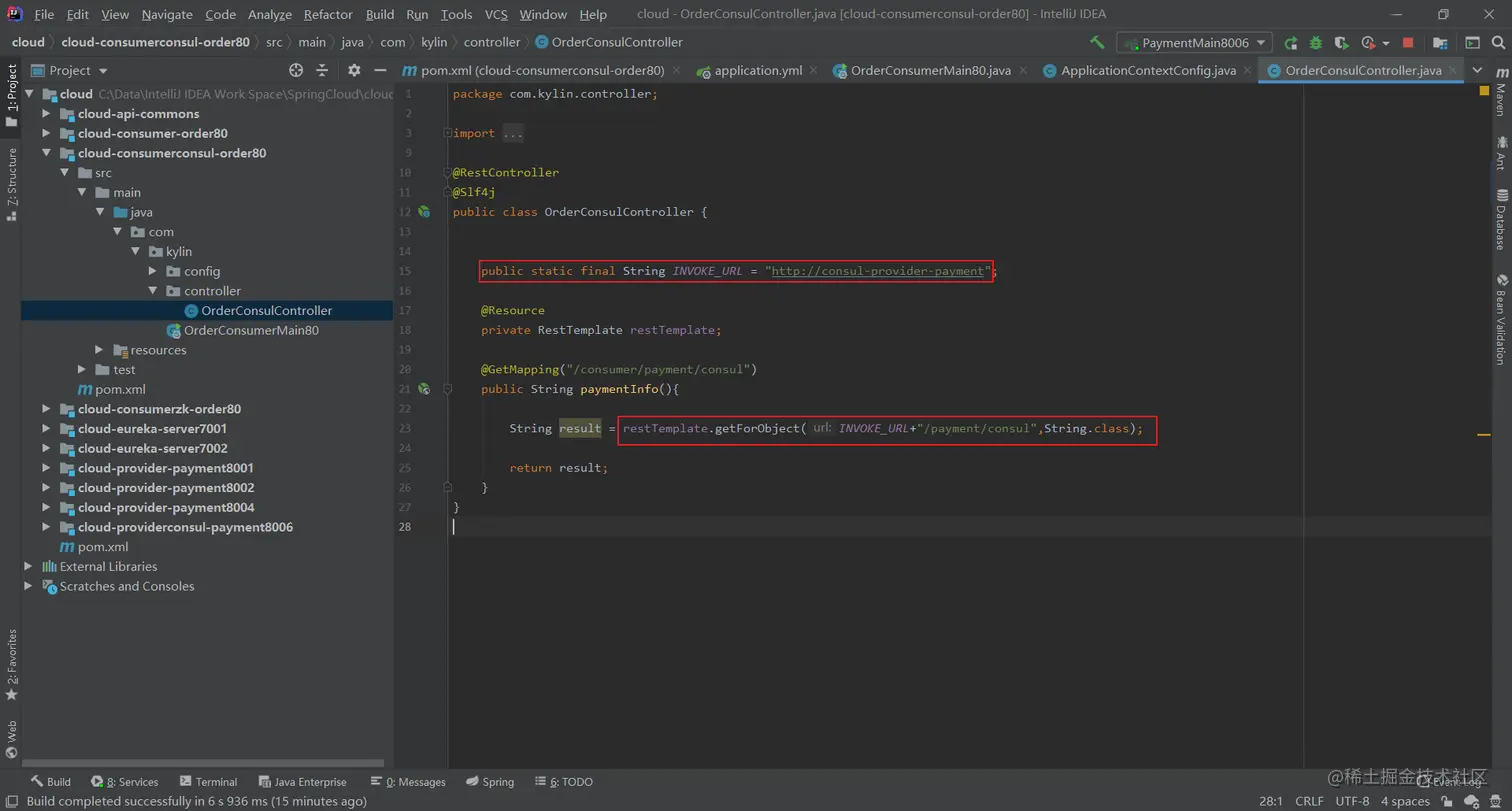Open the Java Enterprise tool window

tap(303, 782)
